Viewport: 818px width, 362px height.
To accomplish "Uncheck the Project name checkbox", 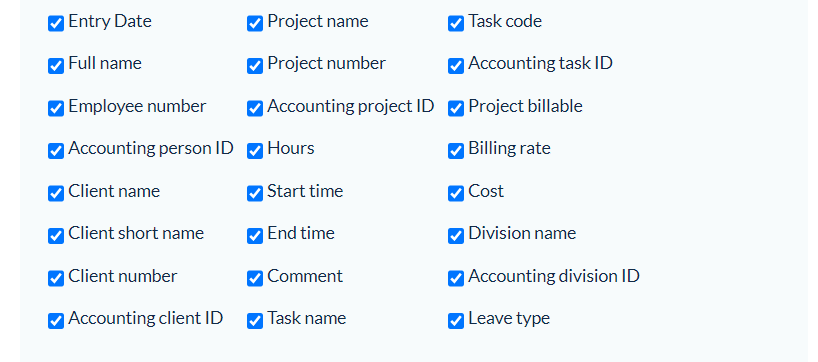I will pos(255,23).
